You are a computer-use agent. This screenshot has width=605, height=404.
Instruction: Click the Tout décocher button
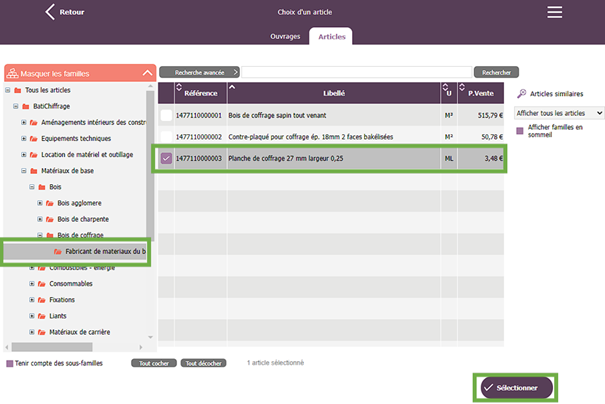coord(203,363)
